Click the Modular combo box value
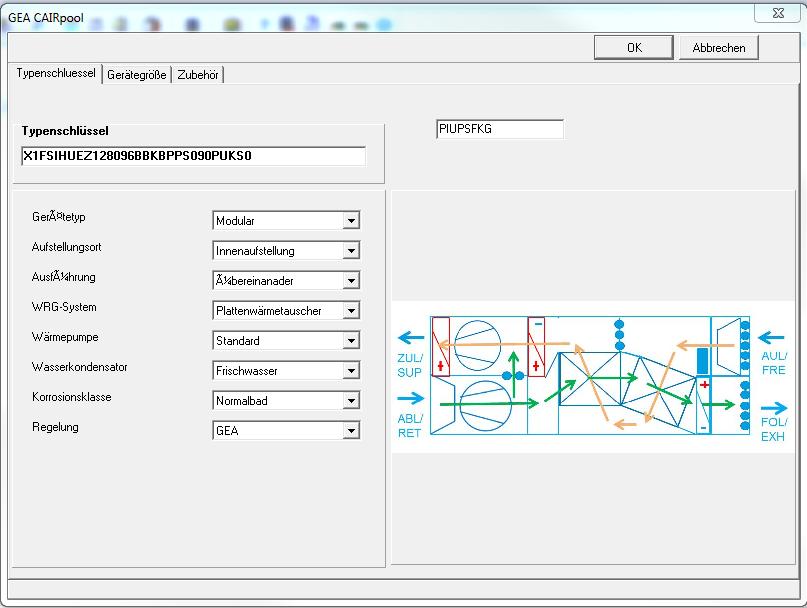Viewport: 807px width, 608px height. 278,221
